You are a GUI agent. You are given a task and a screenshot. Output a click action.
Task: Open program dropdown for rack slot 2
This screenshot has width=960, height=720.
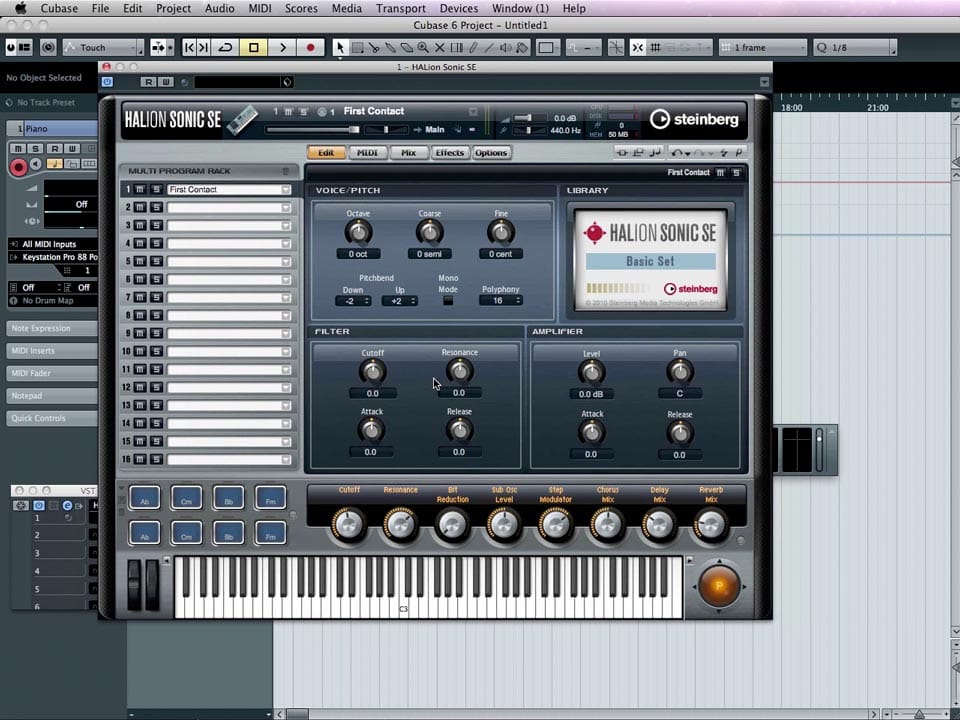[286, 208]
